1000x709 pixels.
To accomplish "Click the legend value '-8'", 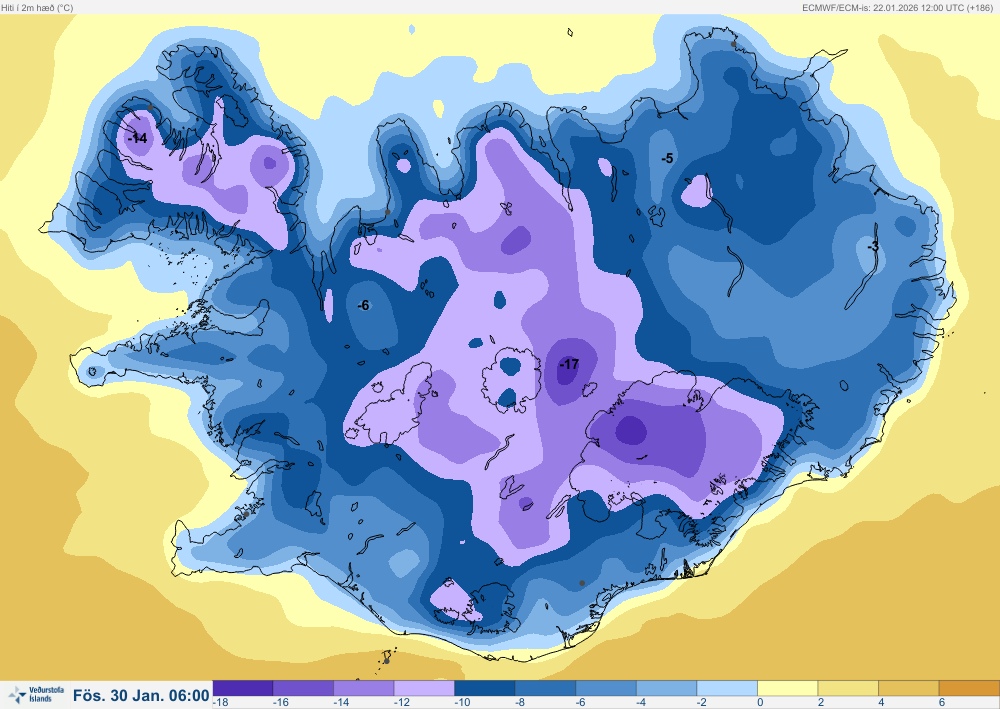I will coord(521,703).
